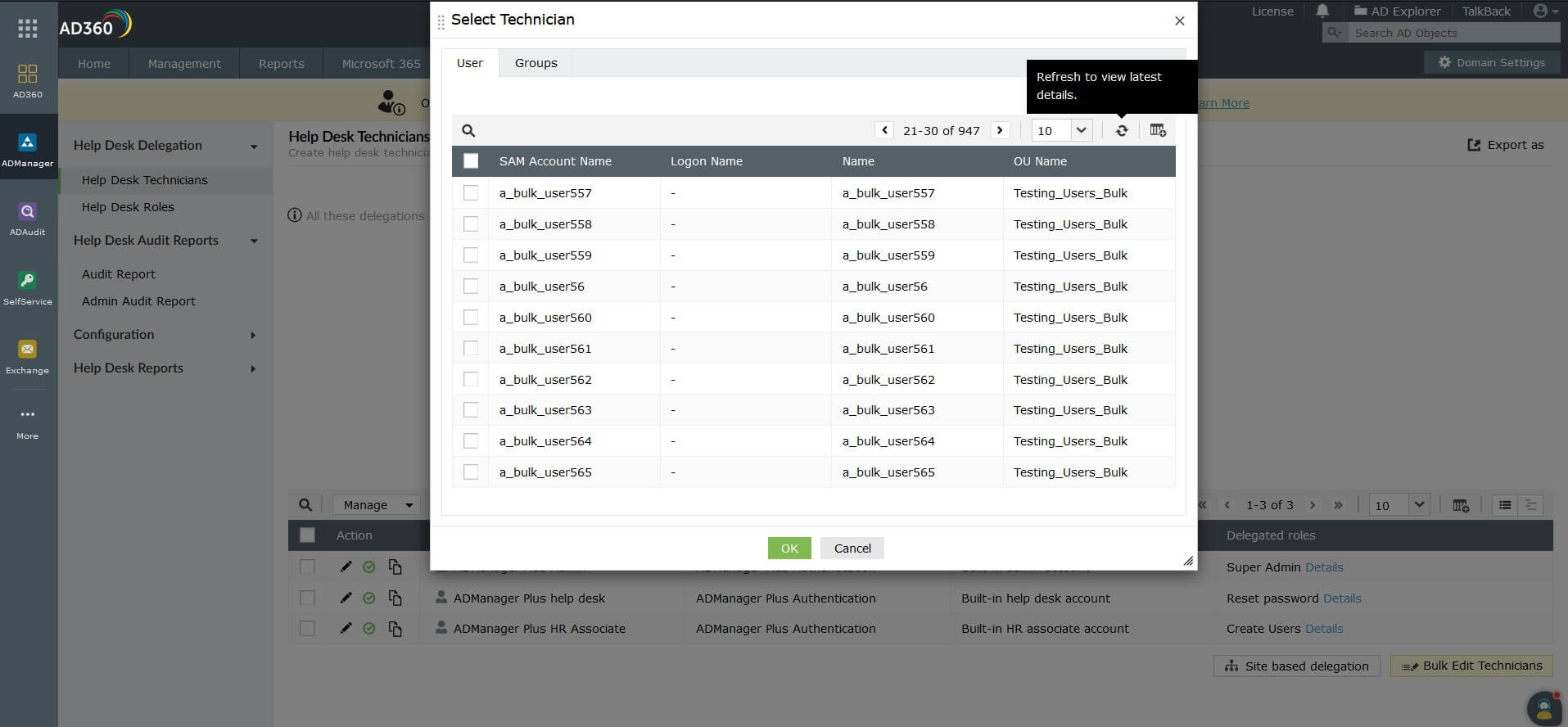
Task: Open Admin Audit Report in sidebar
Action: click(x=138, y=301)
